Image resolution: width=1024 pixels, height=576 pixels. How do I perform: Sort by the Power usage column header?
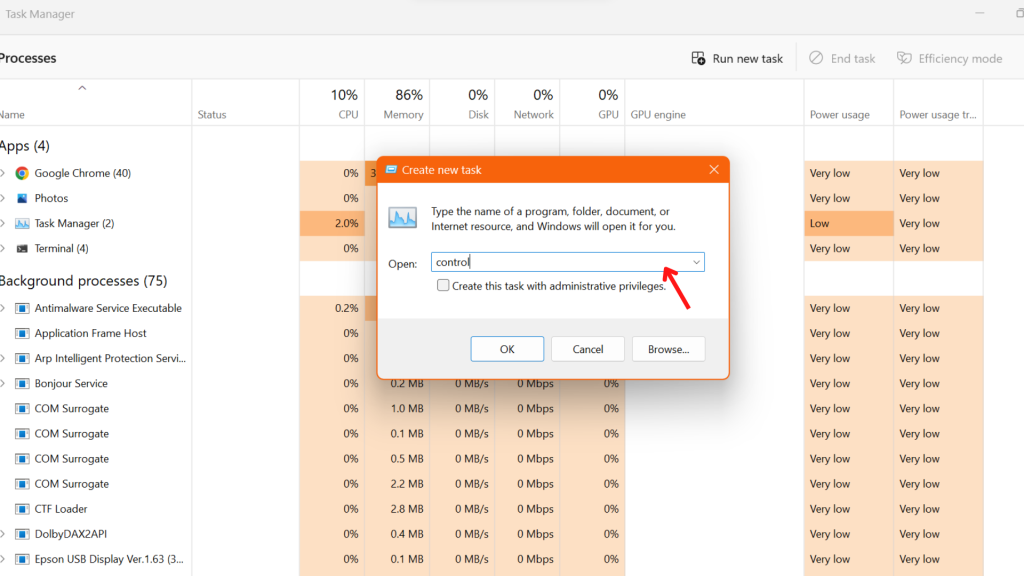coord(849,103)
